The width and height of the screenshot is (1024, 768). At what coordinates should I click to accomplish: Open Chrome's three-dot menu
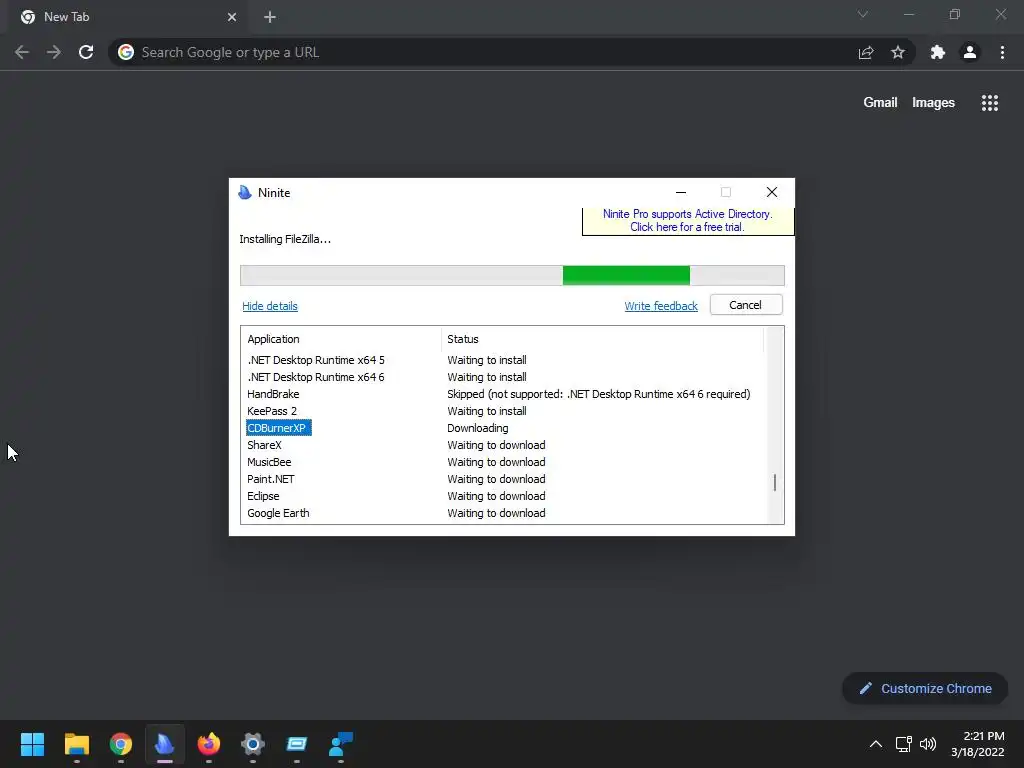click(1002, 52)
